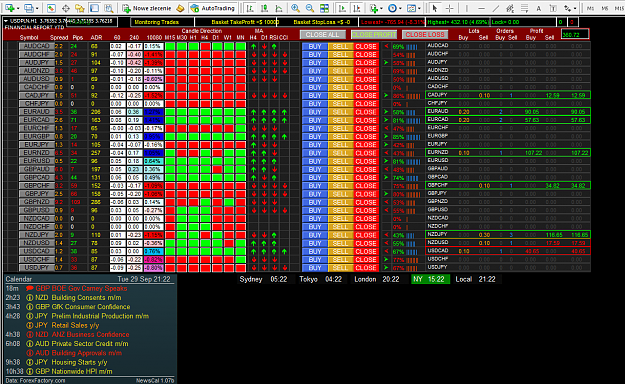This screenshot has height=384, width=625.
Task: Select the arrows objects tool
Action: coord(567,8)
